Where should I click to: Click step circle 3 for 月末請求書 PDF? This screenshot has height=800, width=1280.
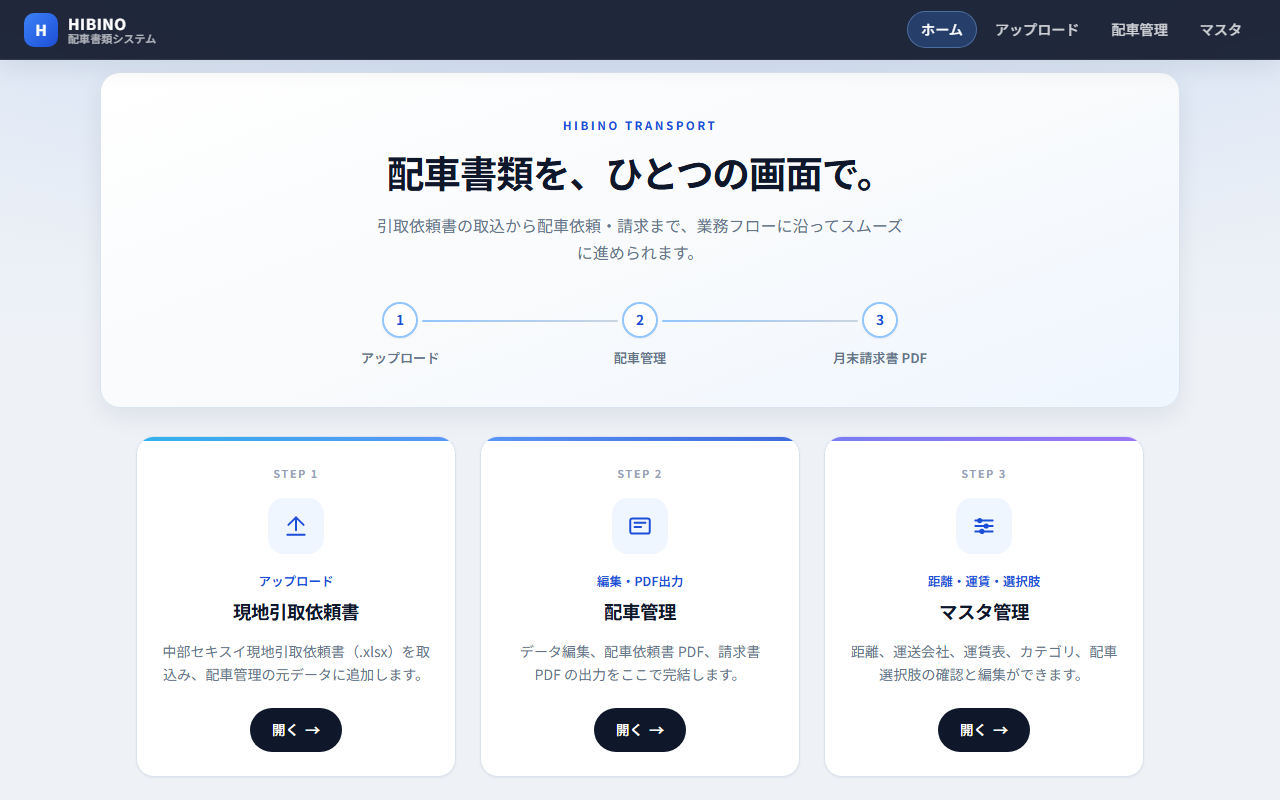[x=880, y=320]
